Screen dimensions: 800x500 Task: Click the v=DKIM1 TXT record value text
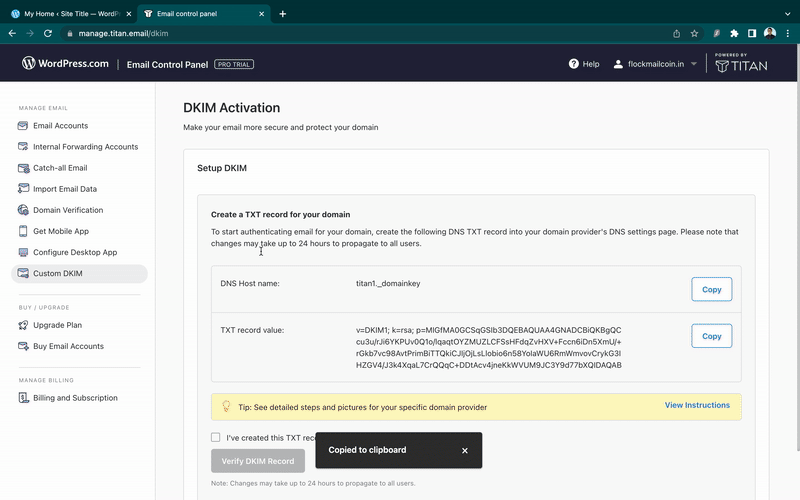click(x=489, y=347)
